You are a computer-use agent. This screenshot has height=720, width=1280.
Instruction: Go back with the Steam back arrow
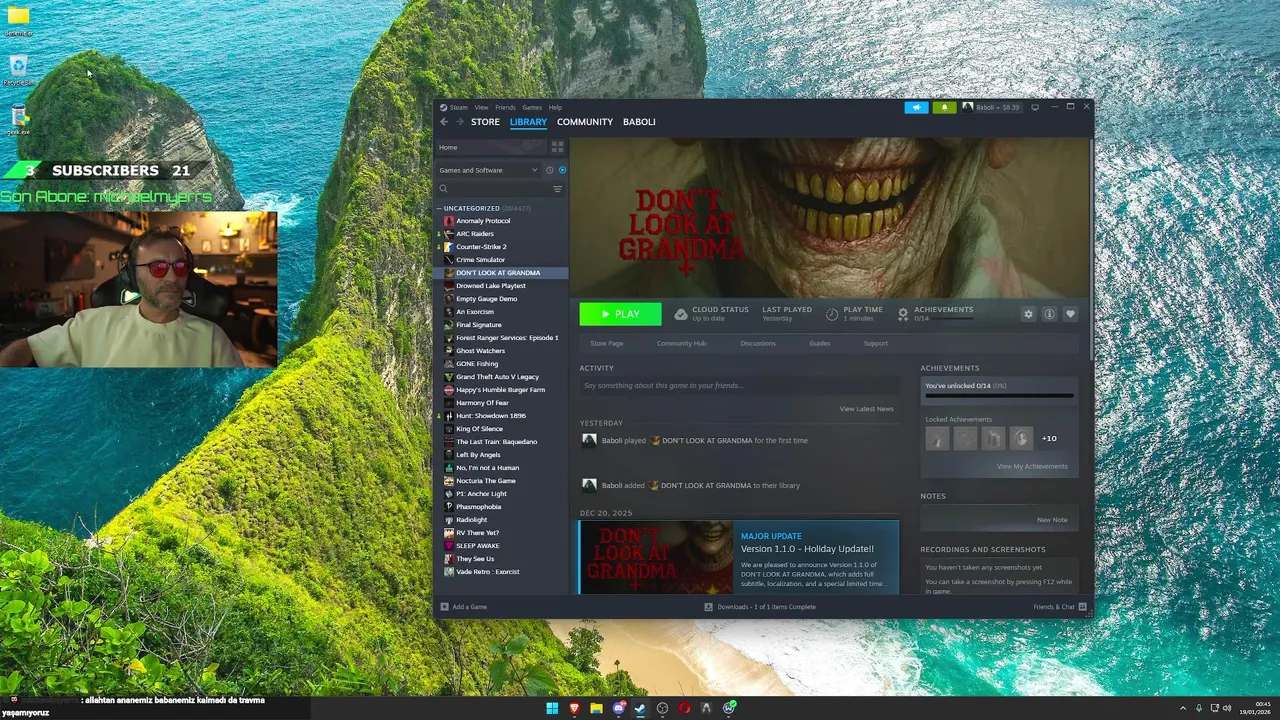pyautogui.click(x=444, y=122)
